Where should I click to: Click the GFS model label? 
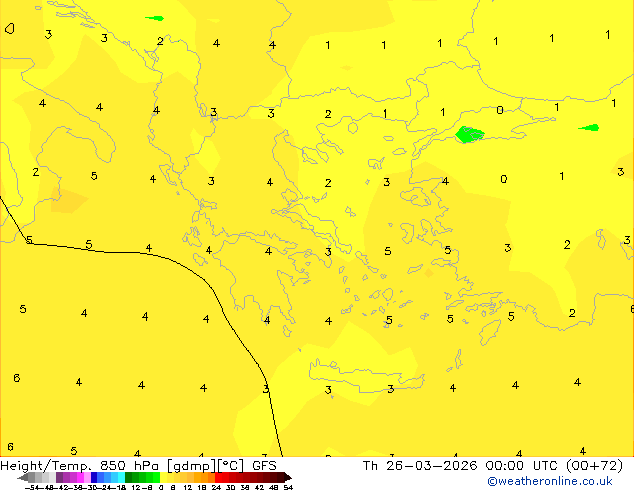[x=264, y=465]
